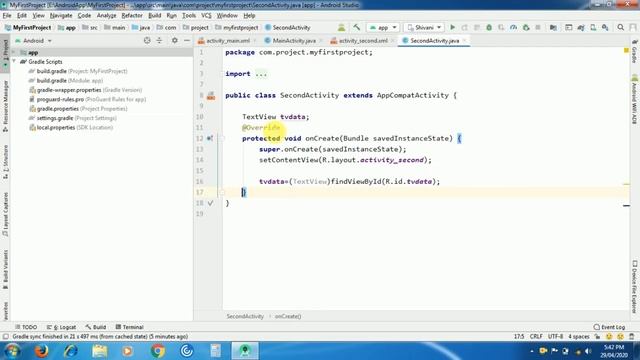Viewport: 640px width, 360px height.
Task: Open the Device File Explorer side panel
Action: click(x=635, y=287)
